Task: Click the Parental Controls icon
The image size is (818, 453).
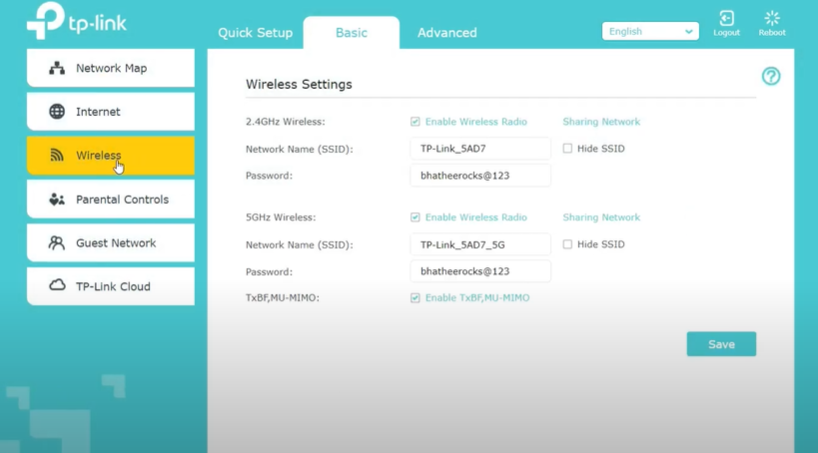Action: (x=57, y=199)
